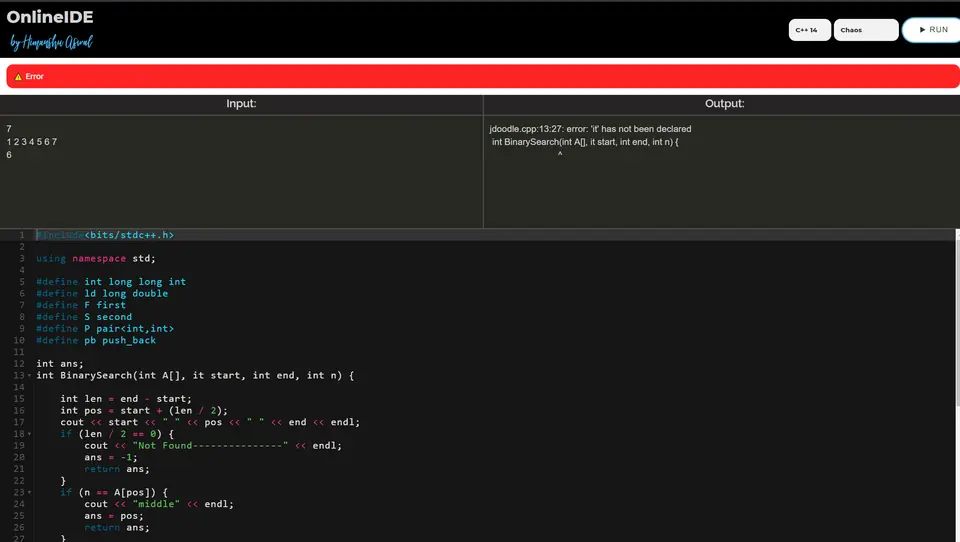This screenshot has width=960, height=542.
Task: Click '#define pb push_back' line
Action: pyautogui.click(x=96, y=341)
